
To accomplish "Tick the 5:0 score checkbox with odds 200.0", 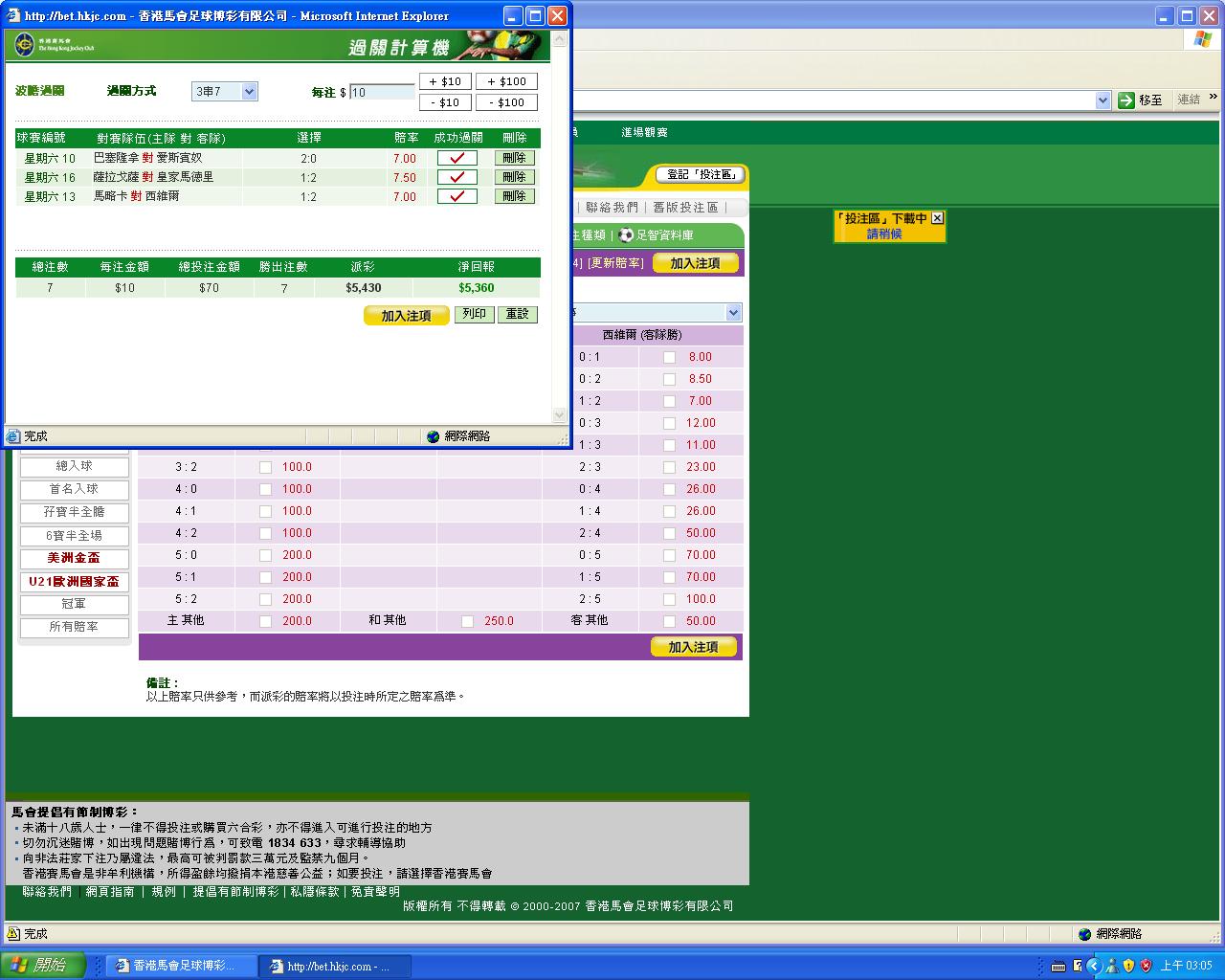I will click(265, 555).
